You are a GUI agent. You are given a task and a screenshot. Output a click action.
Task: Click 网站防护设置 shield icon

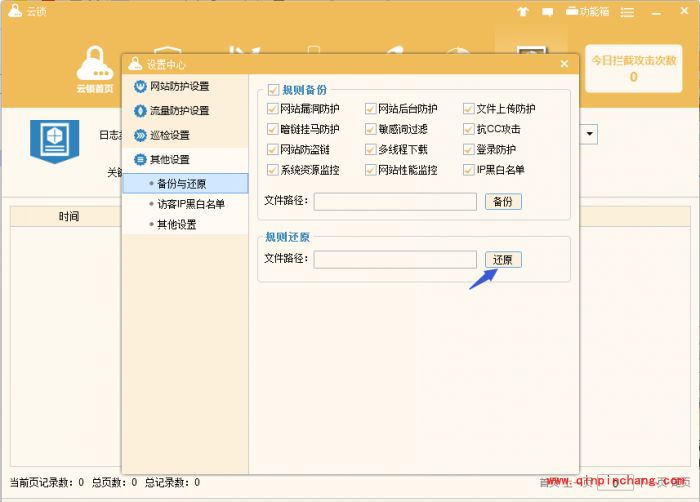(140, 86)
